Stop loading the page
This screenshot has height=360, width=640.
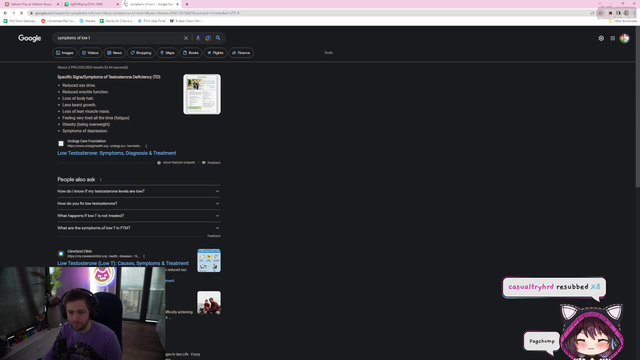[22, 13]
